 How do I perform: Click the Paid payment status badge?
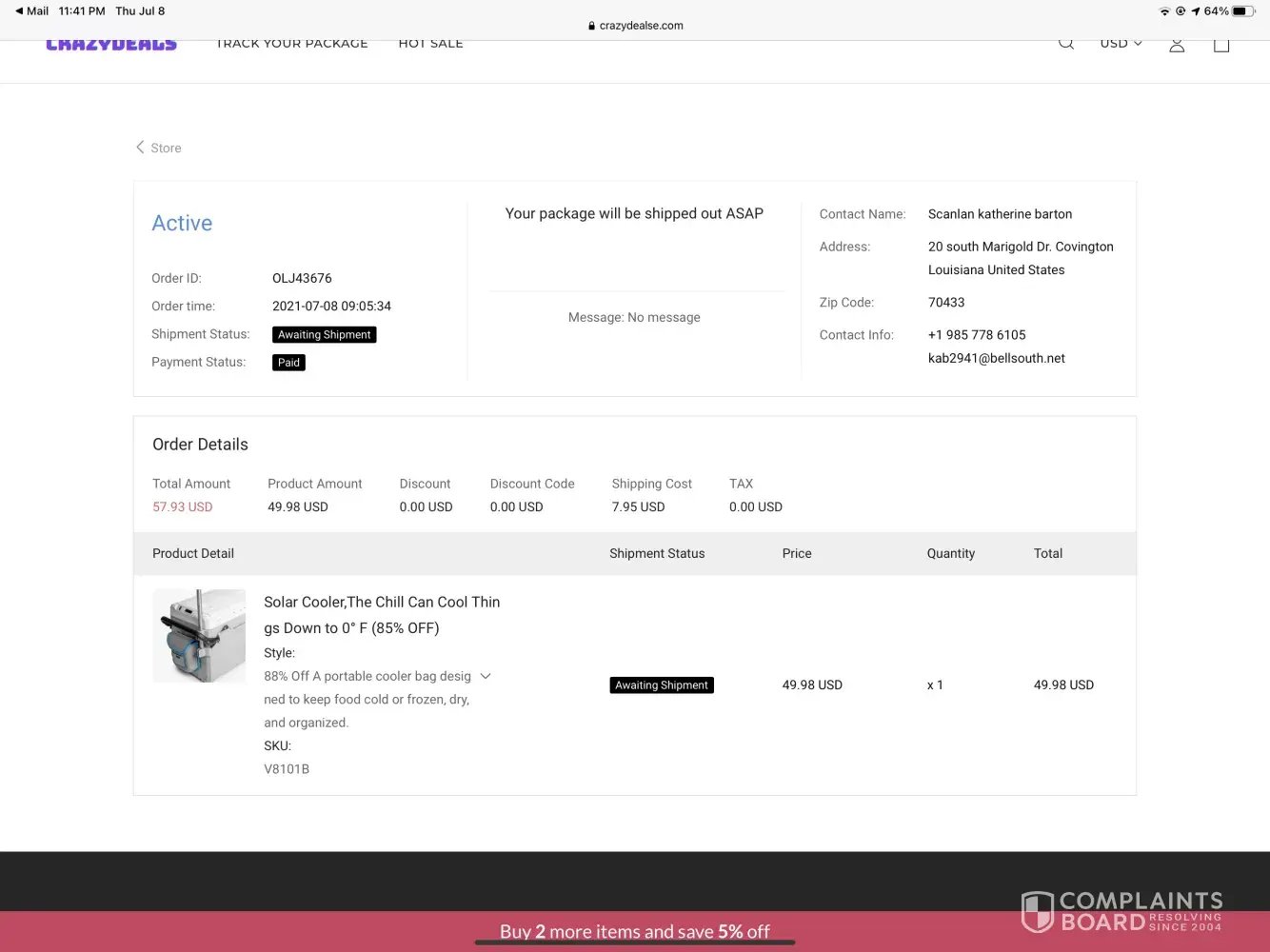pos(288,363)
